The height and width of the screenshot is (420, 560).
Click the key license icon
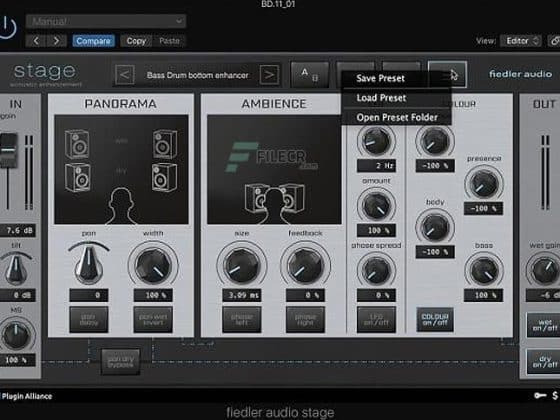pos(540,395)
